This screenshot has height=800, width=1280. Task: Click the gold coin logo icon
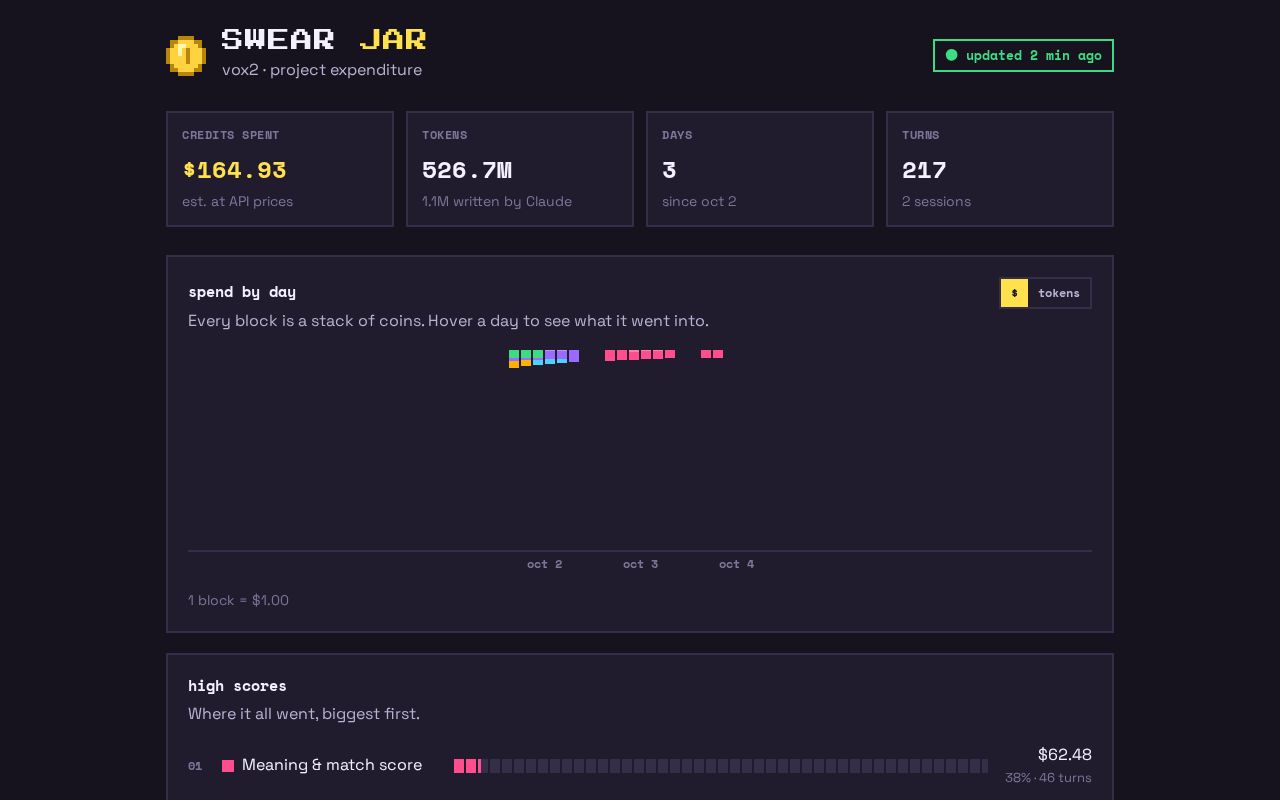tap(186, 55)
